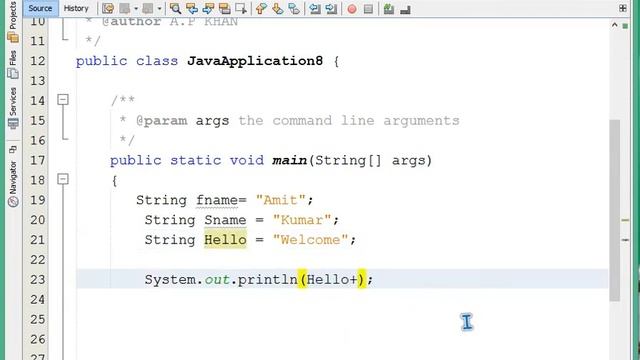Go to Find Next Occurrence icon
Image resolution: width=640 pixels, height=360 pixels.
point(208,9)
